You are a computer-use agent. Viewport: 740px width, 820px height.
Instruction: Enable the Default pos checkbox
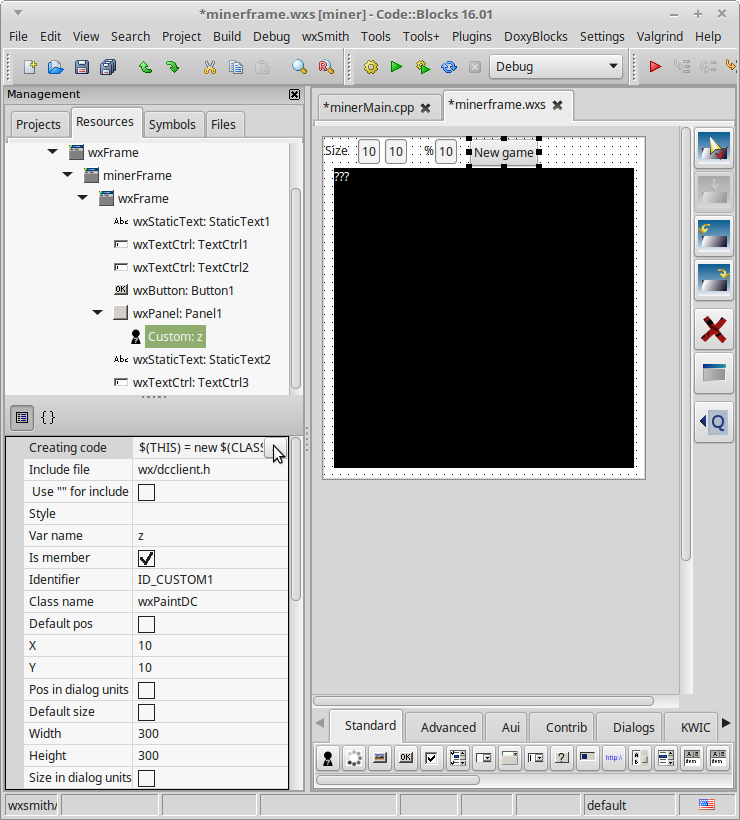coord(146,624)
